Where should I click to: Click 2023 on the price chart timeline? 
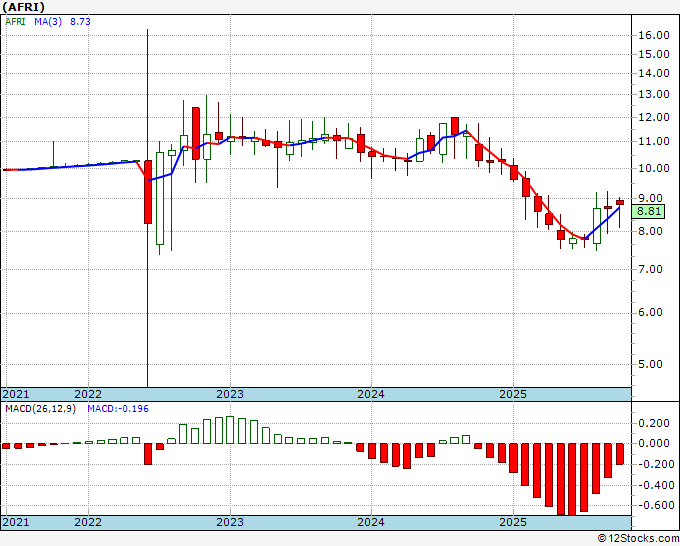coord(230,394)
